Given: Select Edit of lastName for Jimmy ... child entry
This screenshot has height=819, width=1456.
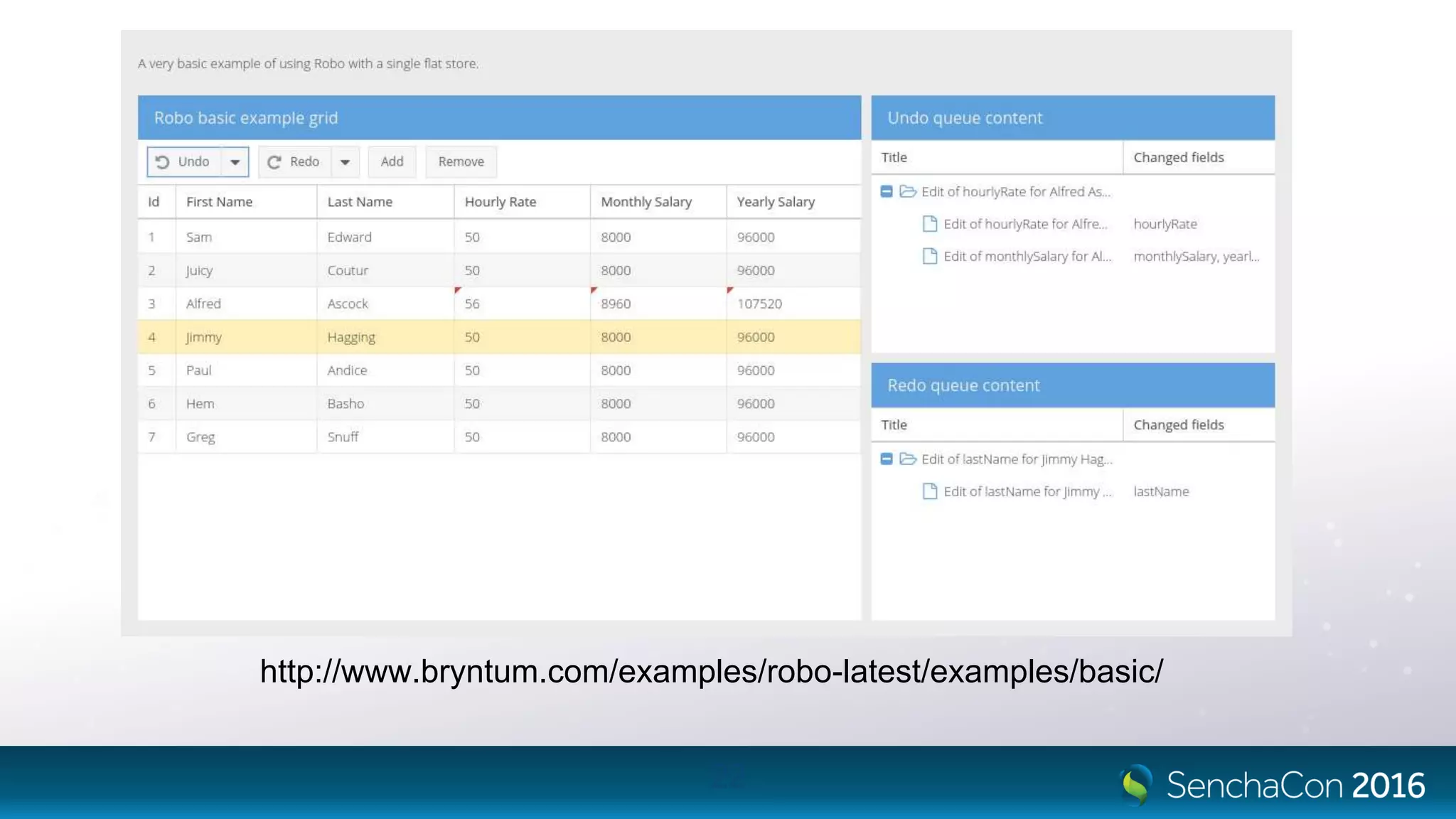Looking at the screenshot, I should coord(1027,492).
